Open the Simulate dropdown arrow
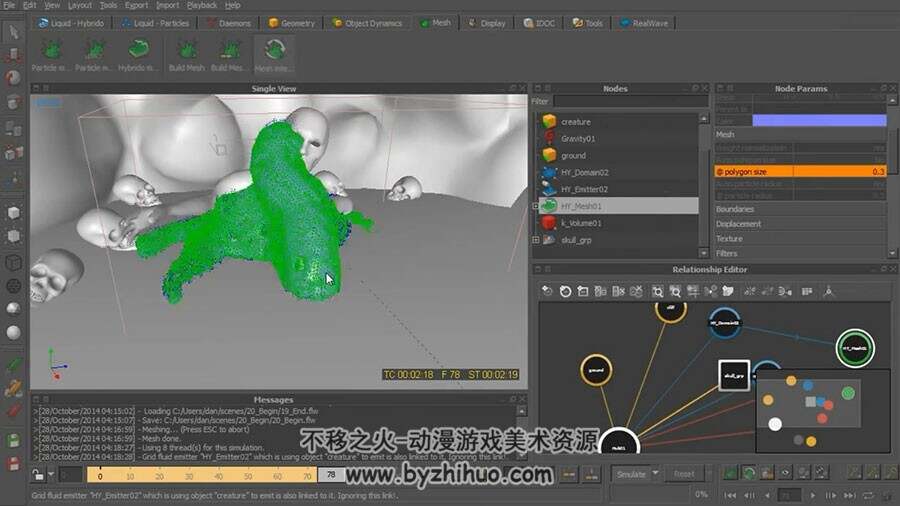The width and height of the screenshot is (900, 506). pos(656,473)
